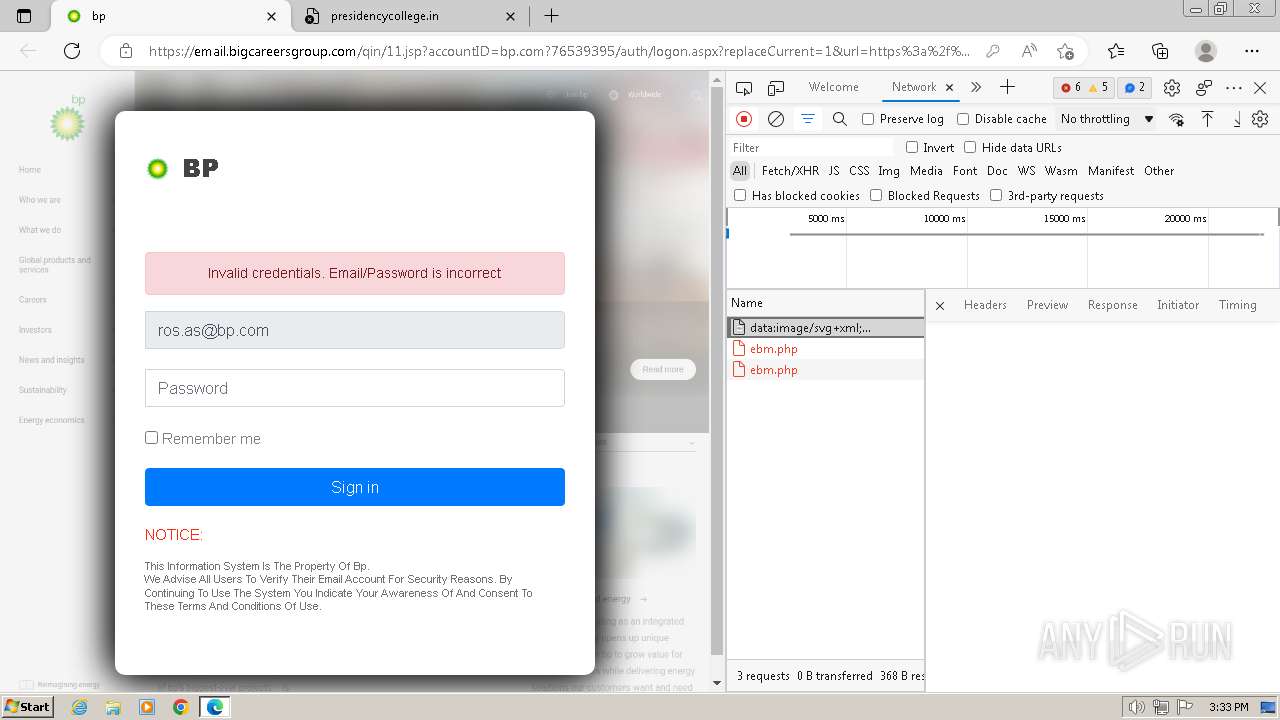
Task: Select the first ebm.php request
Action: pyautogui.click(x=825, y=349)
